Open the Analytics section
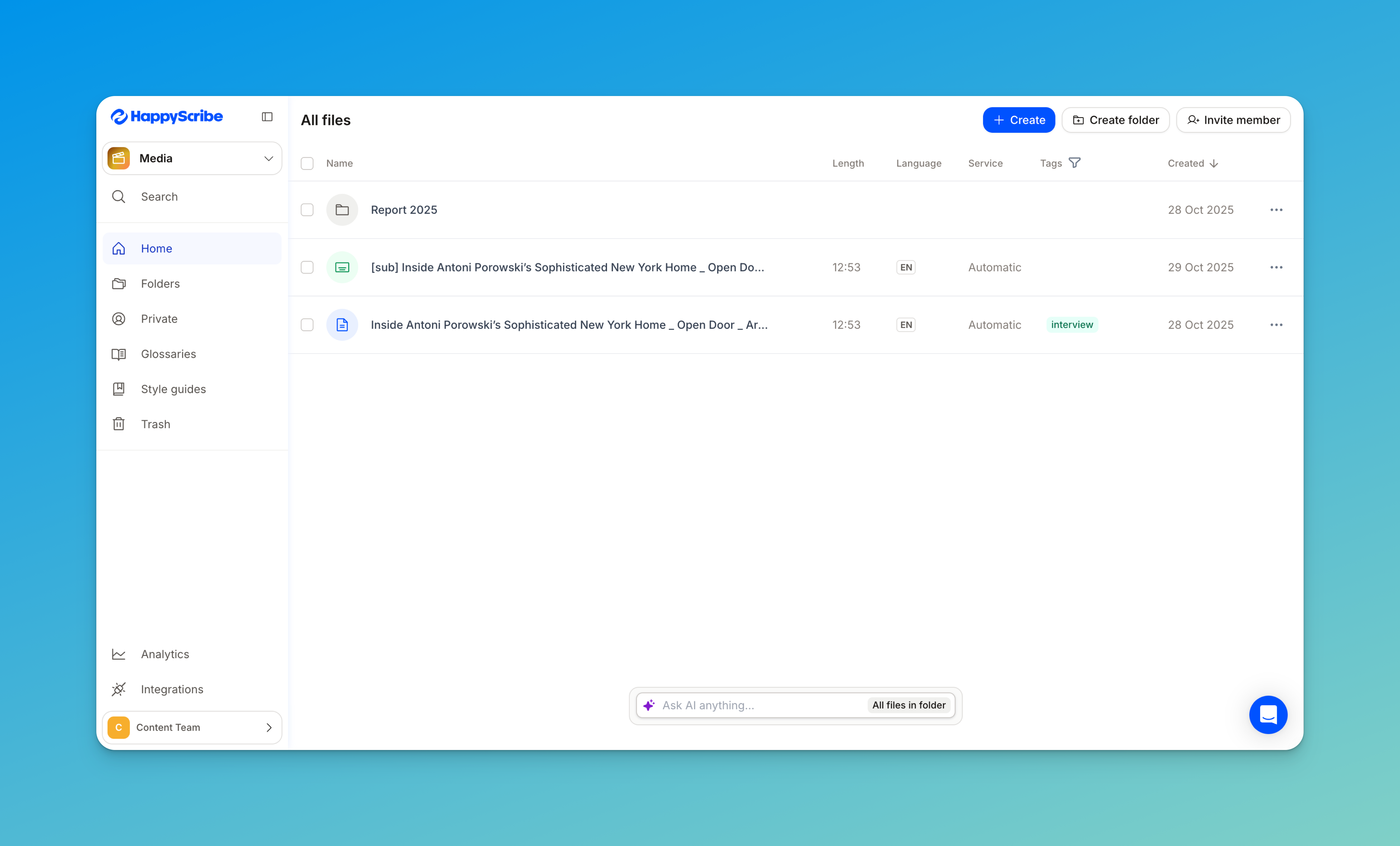The height and width of the screenshot is (846, 1400). coord(165,654)
